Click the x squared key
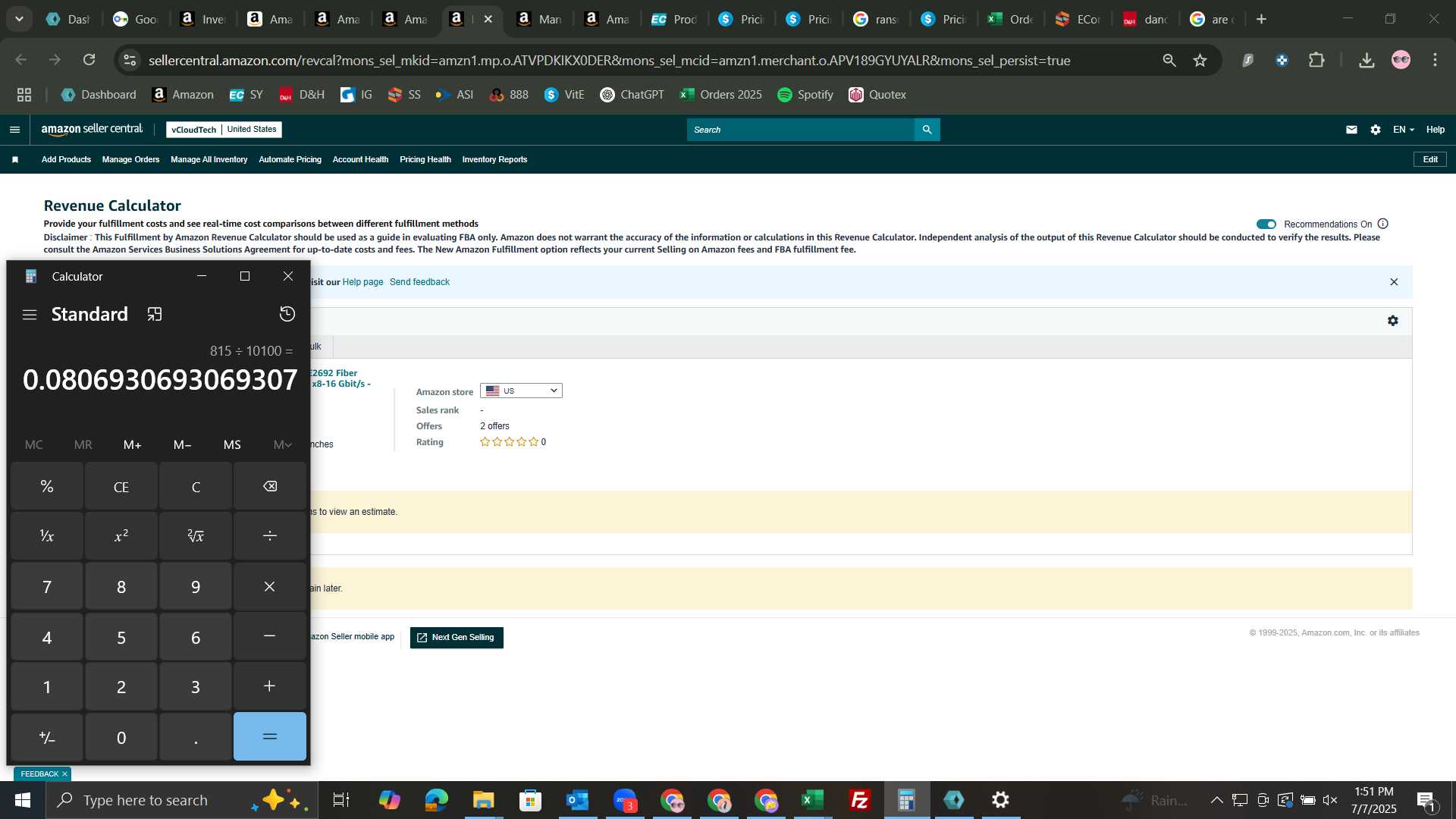This screenshot has width=1456, height=819. (x=121, y=536)
